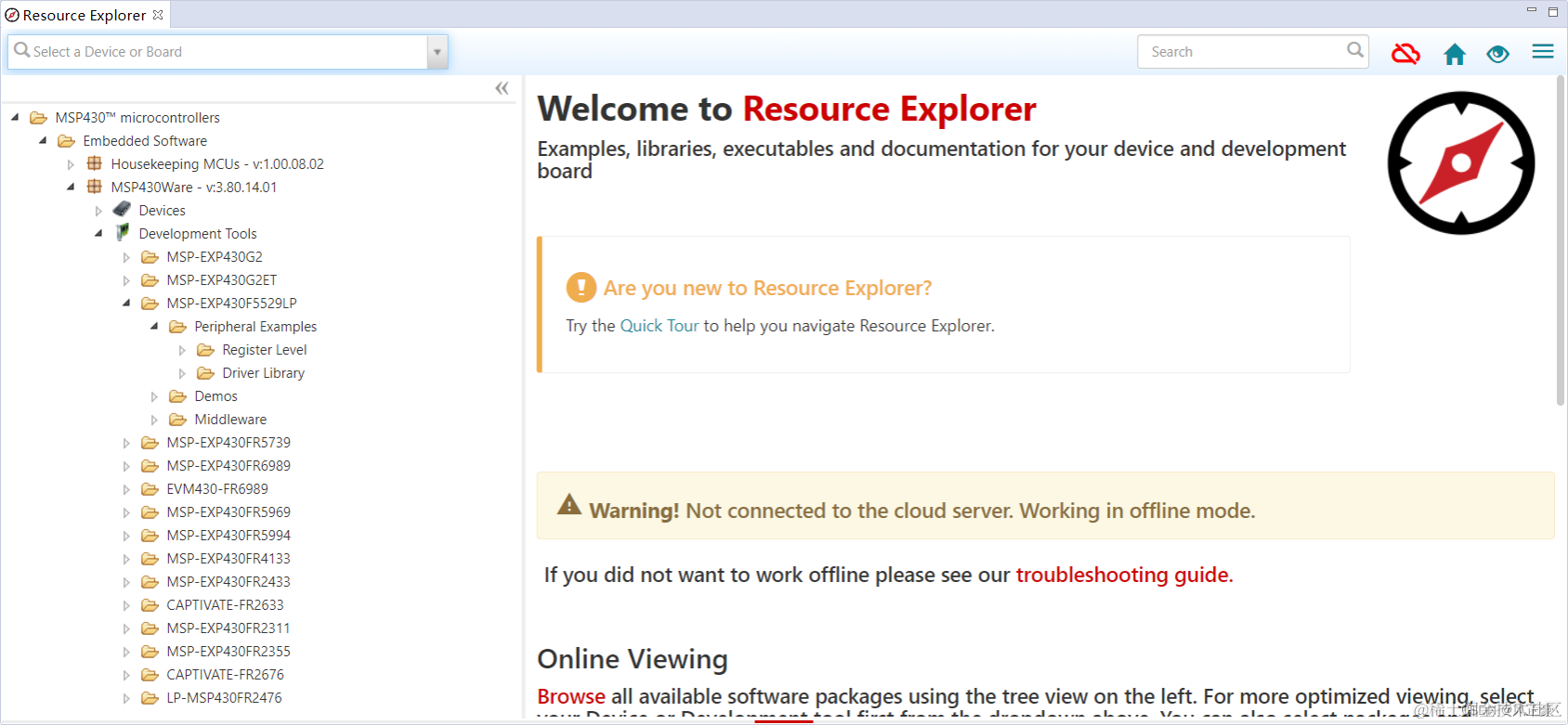This screenshot has width=1568, height=725.
Task: Expand the MSP-EXP430FR5739 node
Action: click(126, 443)
